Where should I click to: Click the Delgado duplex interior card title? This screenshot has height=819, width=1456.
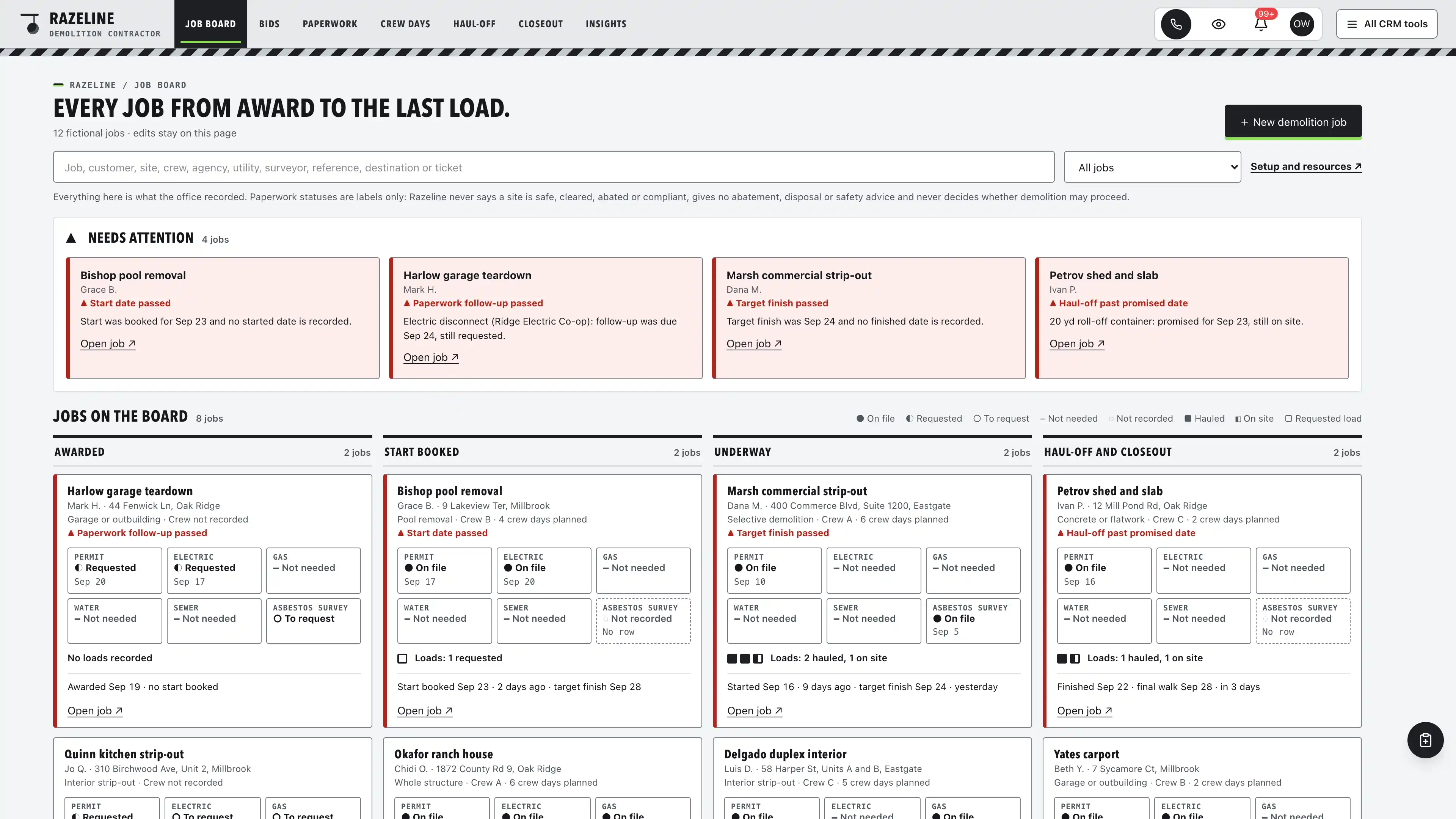(785, 754)
